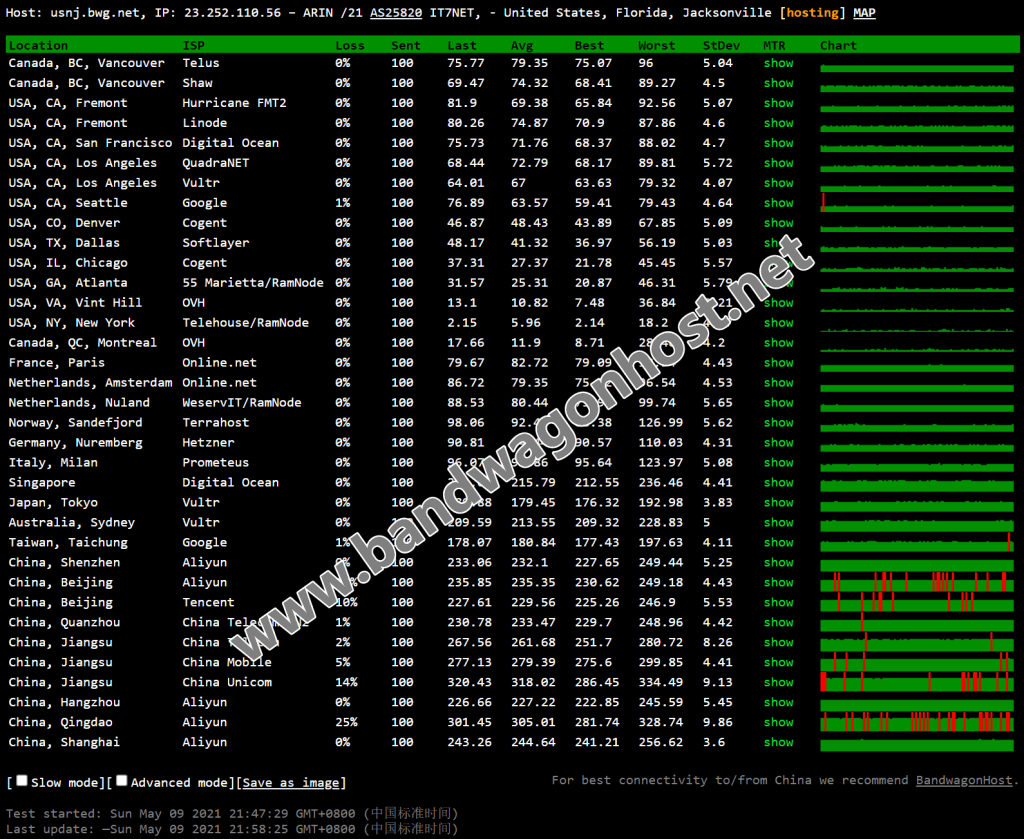This screenshot has height=839, width=1024.
Task: Click the Worst column header
Action: 656,46
